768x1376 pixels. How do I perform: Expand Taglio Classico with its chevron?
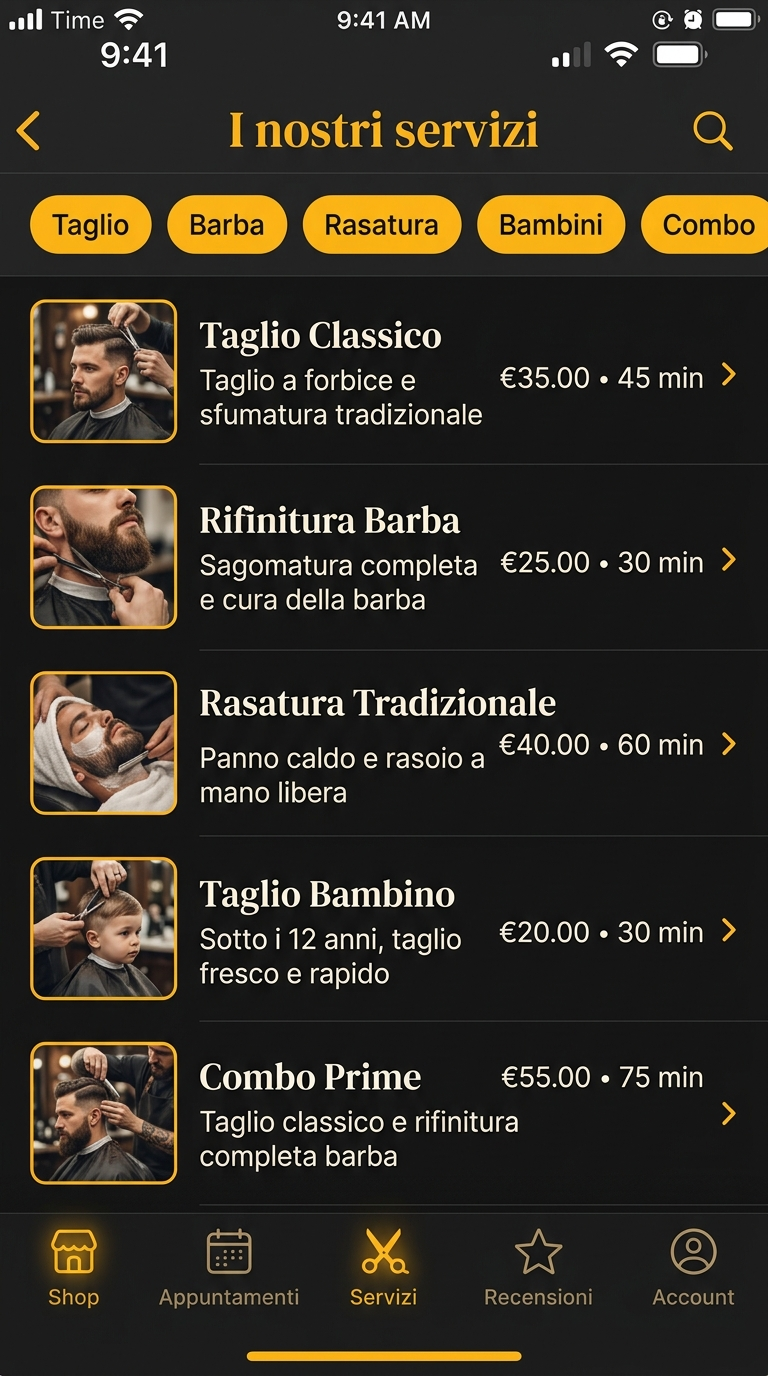tap(729, 375)
